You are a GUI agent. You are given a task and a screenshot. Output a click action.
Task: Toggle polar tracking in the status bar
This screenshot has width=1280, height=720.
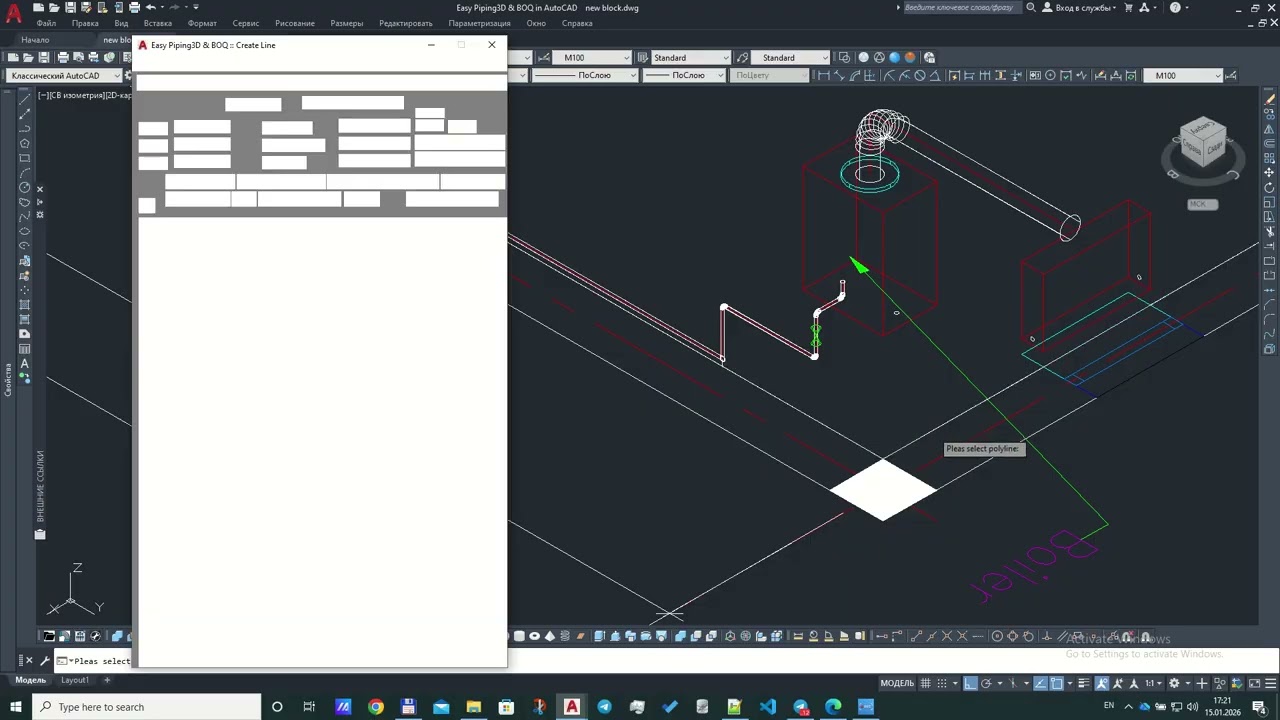pos(986,683)
